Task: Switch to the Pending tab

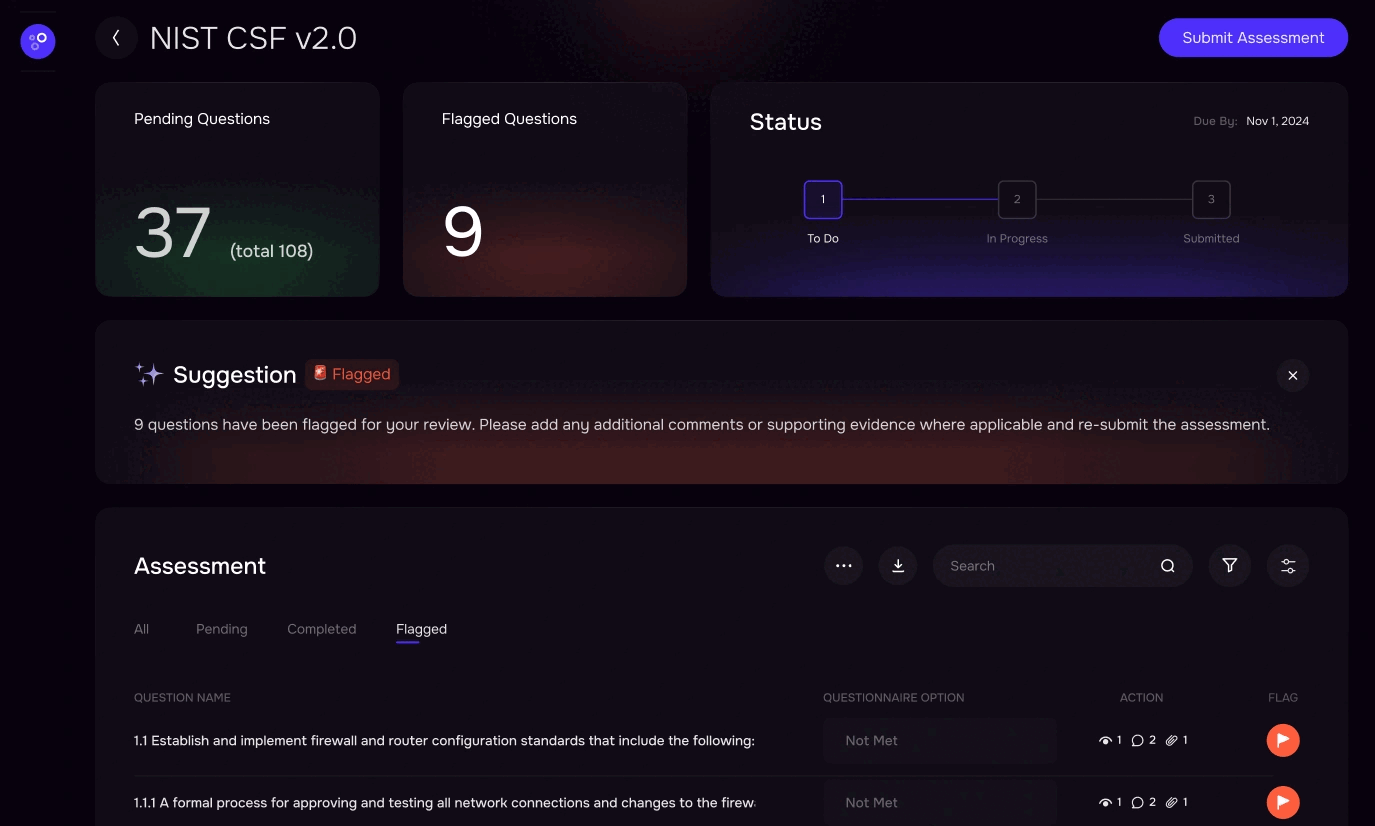Action: tap(222, 629)
